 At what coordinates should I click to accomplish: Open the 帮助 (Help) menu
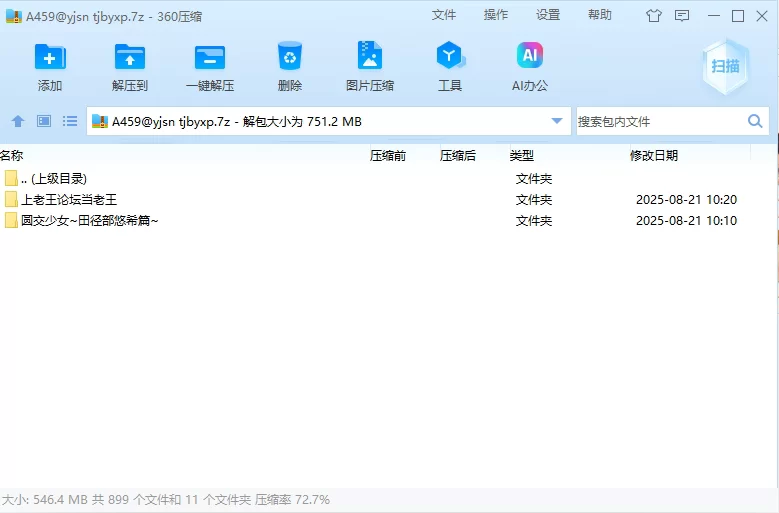[x=600, y=15]
